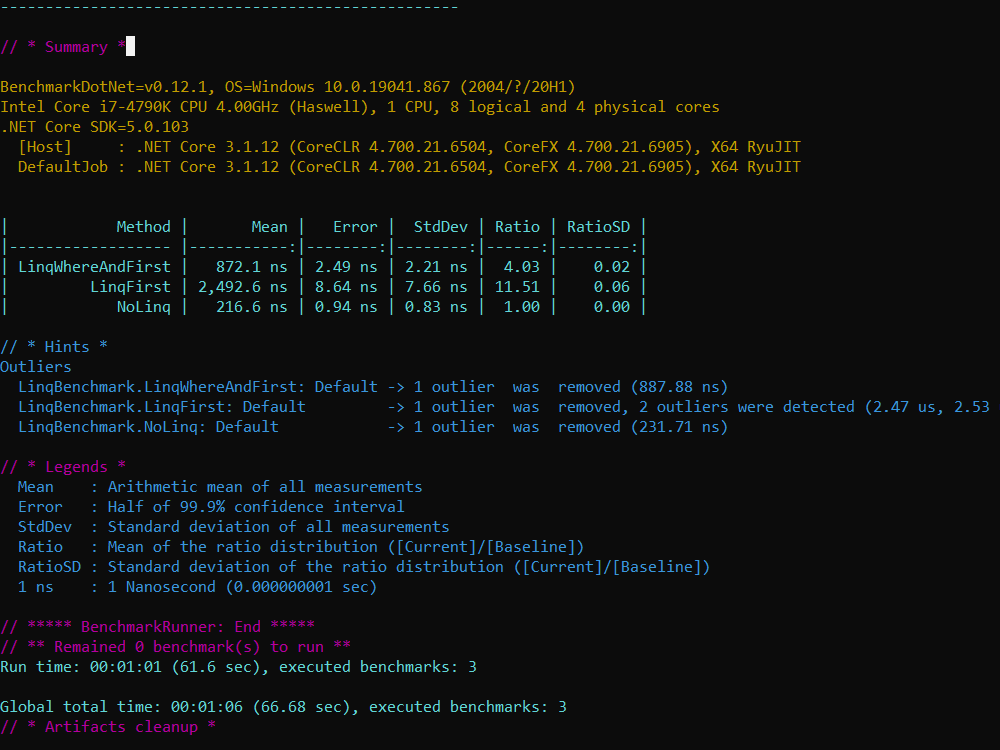Click the StdDev column header in the table
The height and width of the screenshot is (750, 1000).
tap(441, 227)
